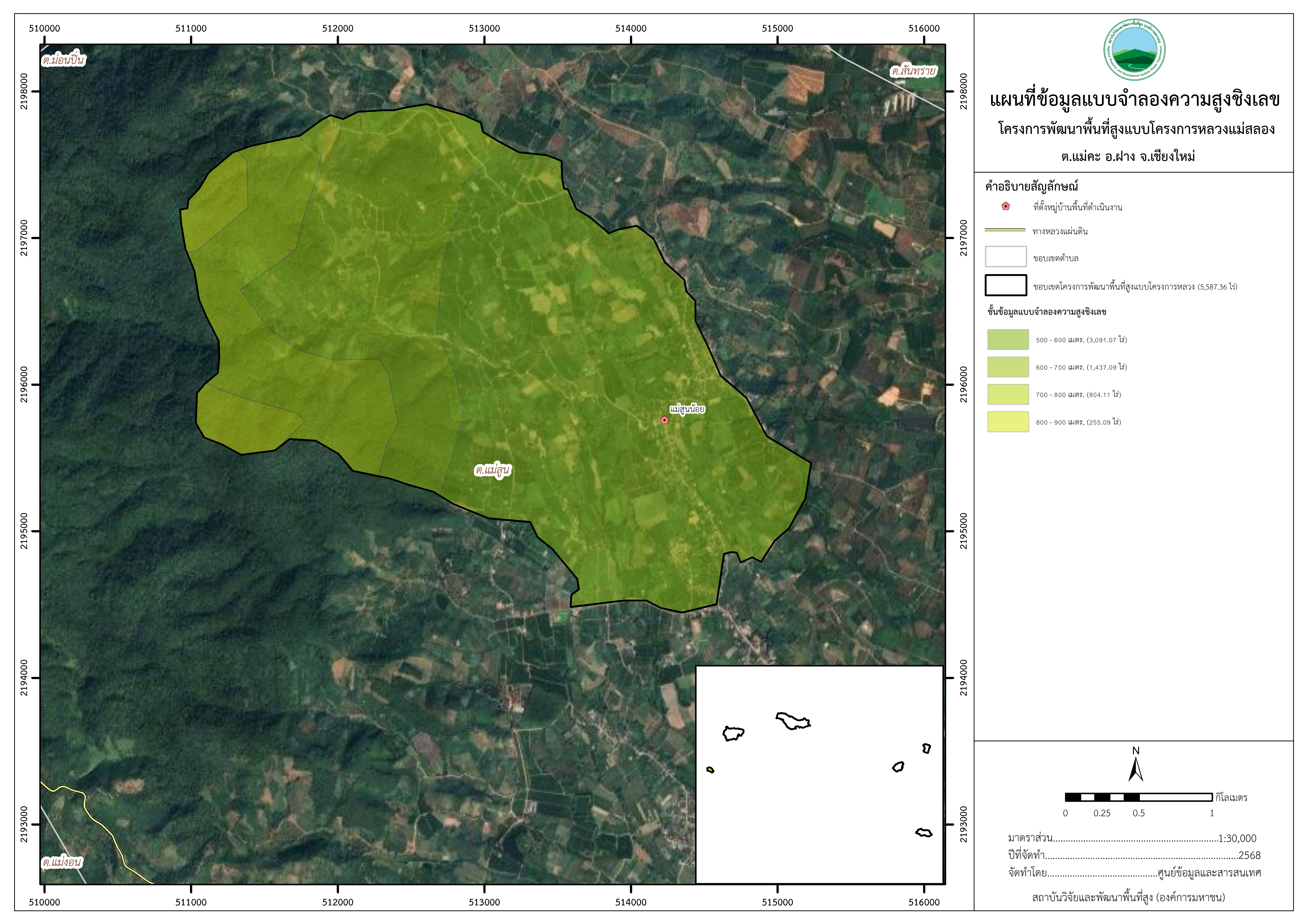Click the yellow-highlighted polygon in the inset map

[x=710, y=770]
